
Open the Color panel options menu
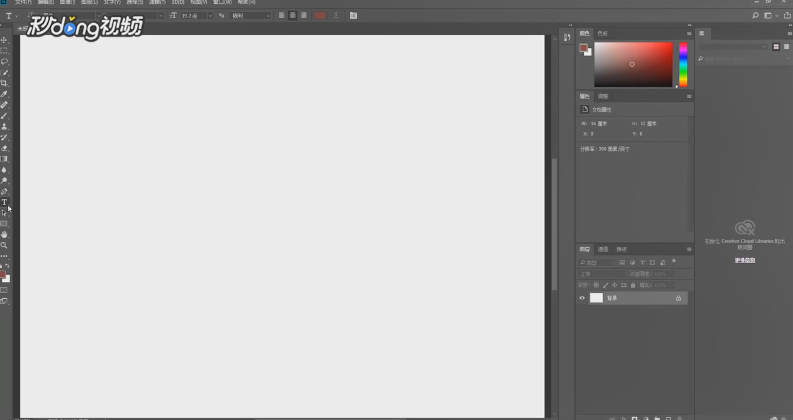689,33
